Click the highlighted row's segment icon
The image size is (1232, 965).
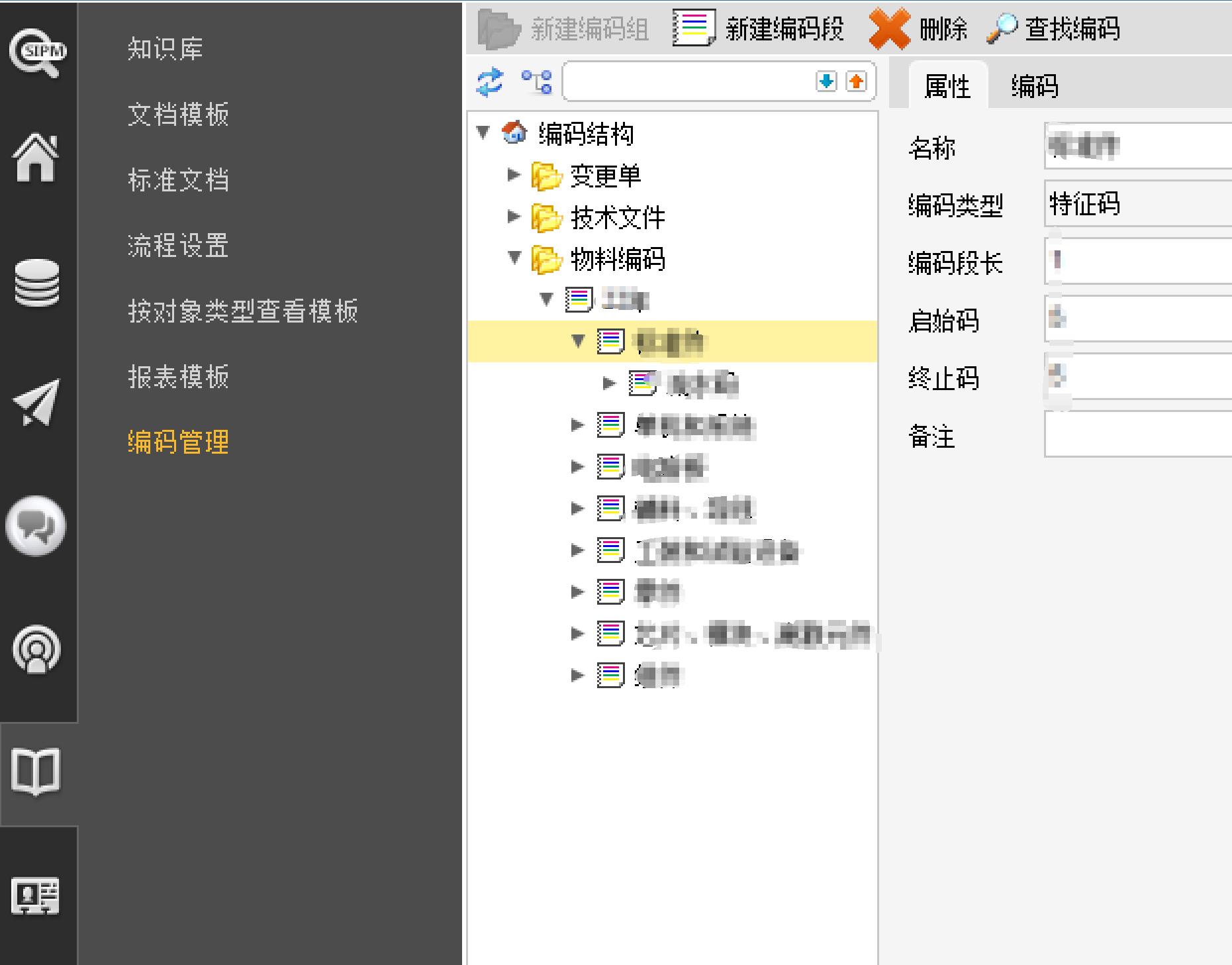[610, 342]
